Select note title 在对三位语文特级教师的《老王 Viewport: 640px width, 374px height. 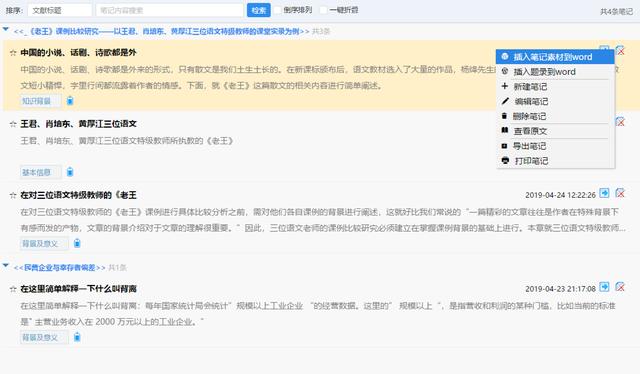[78, 196]
